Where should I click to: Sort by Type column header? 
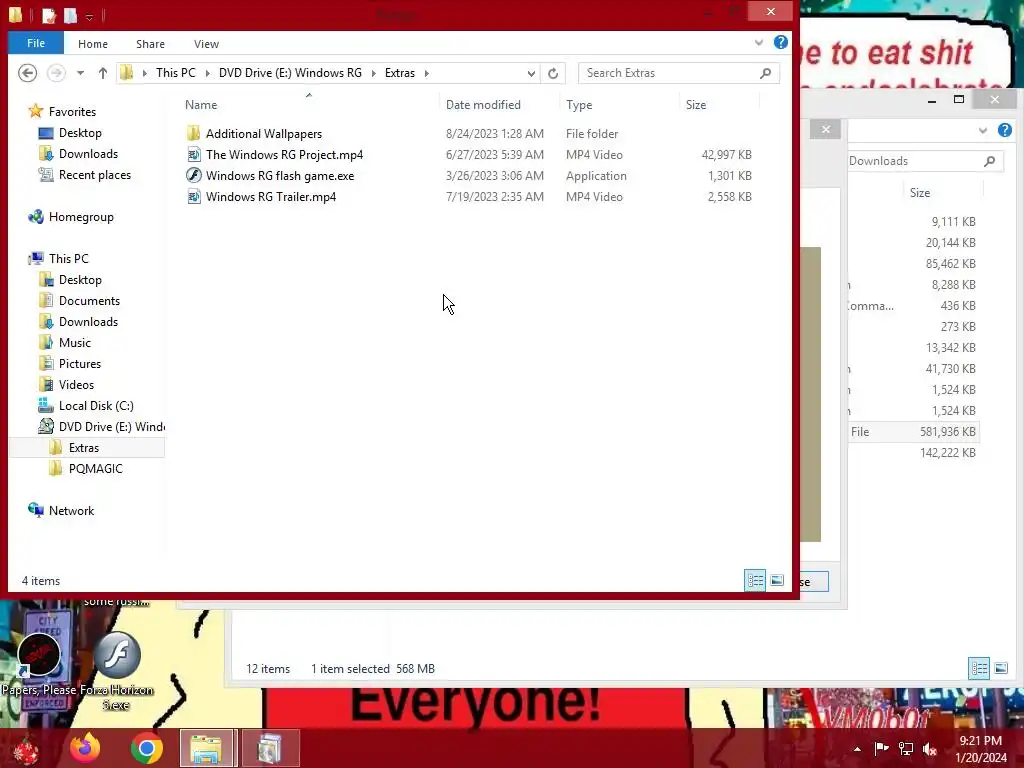click(x=619, y=104)
